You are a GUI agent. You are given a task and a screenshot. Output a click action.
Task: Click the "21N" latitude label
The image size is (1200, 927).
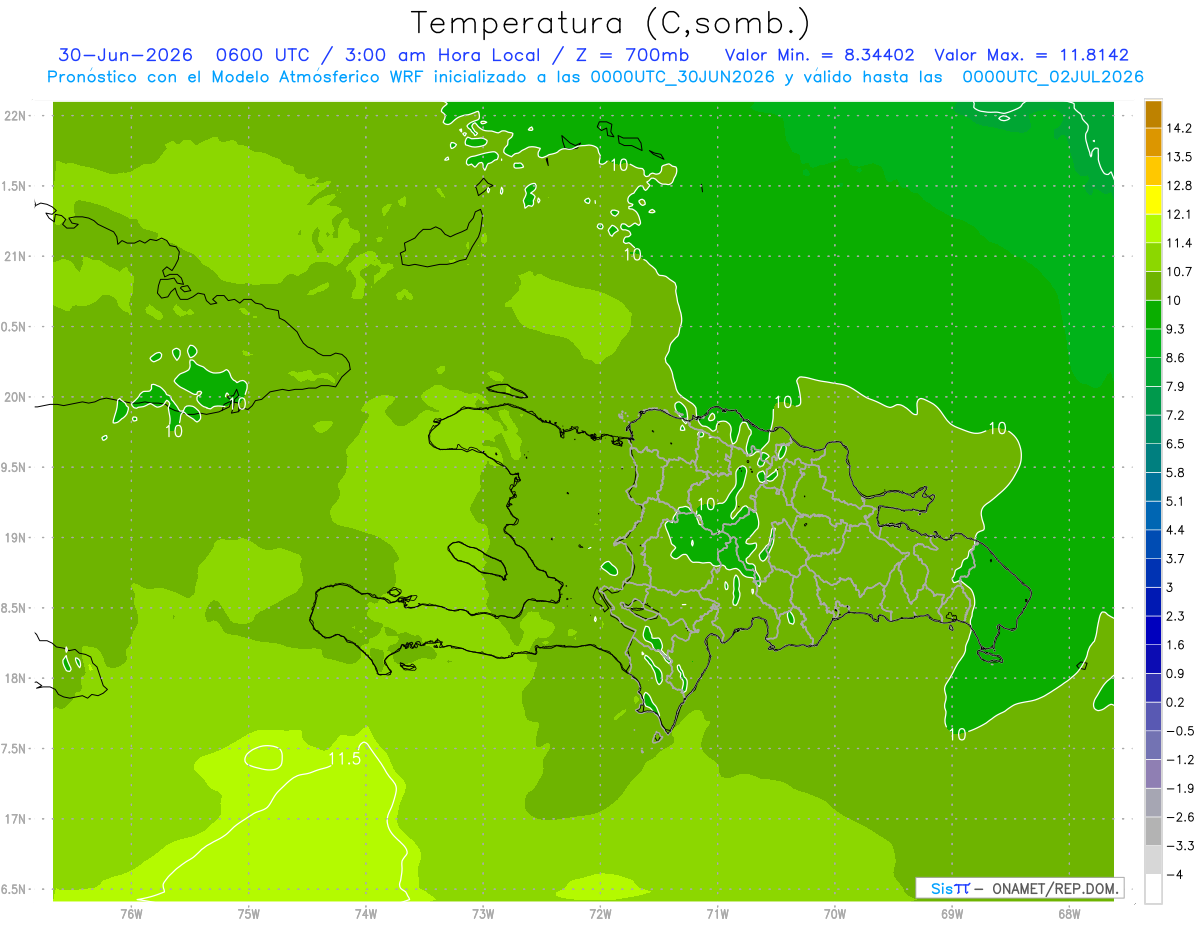click(15, 257)
